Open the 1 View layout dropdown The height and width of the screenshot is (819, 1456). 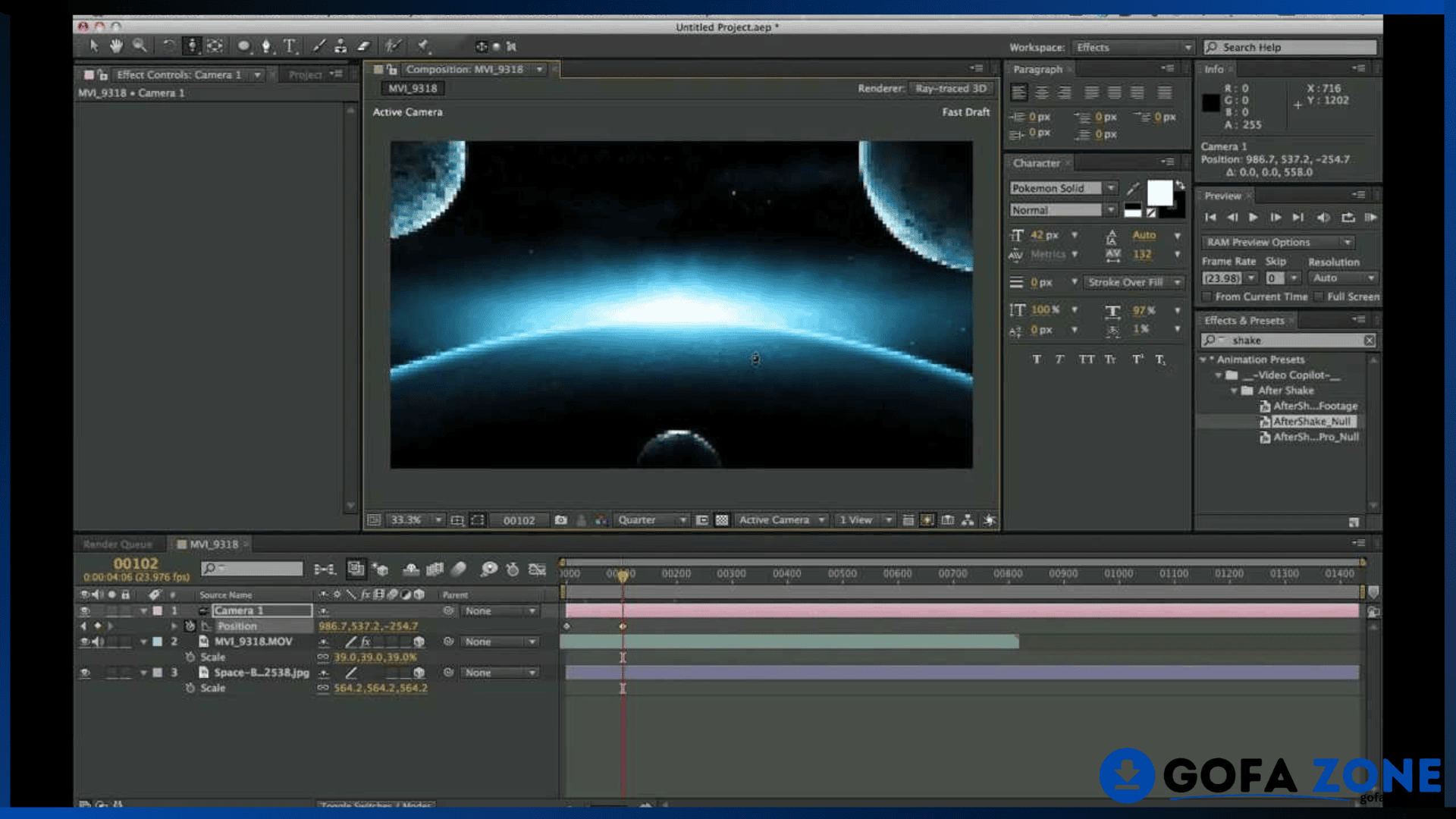point(864,520)
